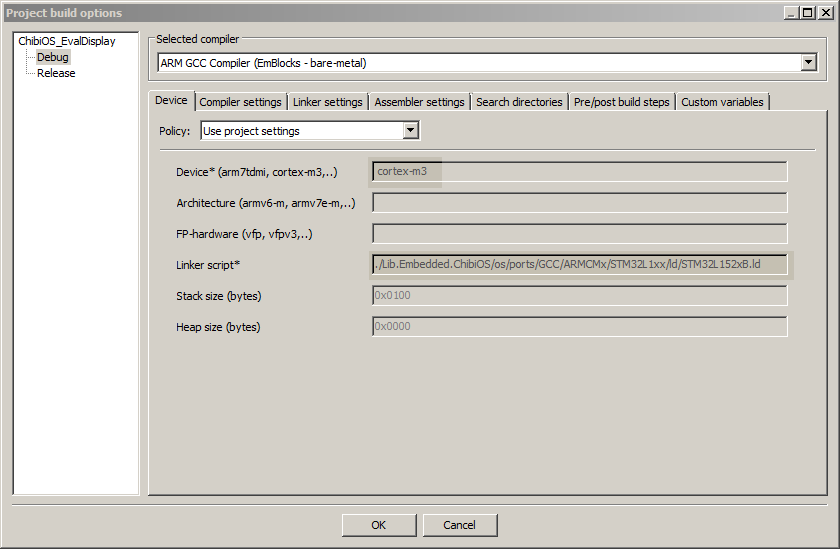Open the Pre/post build steps tab
The image size is (840, 549).
[621, 102]
